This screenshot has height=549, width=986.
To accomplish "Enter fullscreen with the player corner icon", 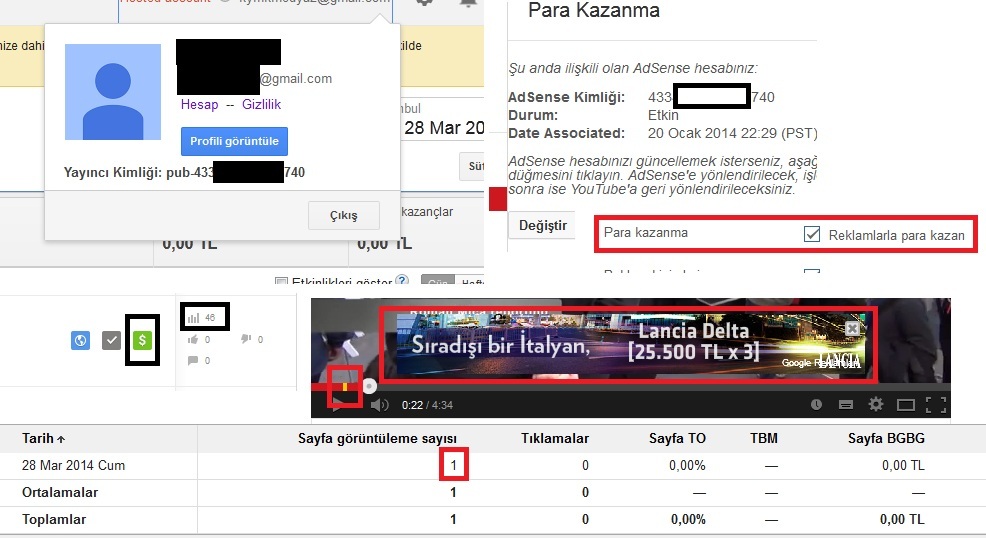I will pyautogui.click(x=936, y=404).
